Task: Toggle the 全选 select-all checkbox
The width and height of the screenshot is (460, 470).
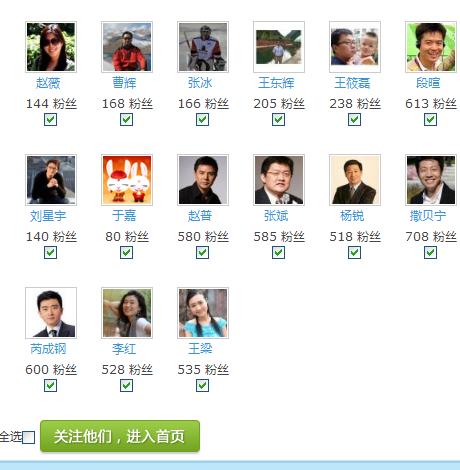Action: (29, 437)
